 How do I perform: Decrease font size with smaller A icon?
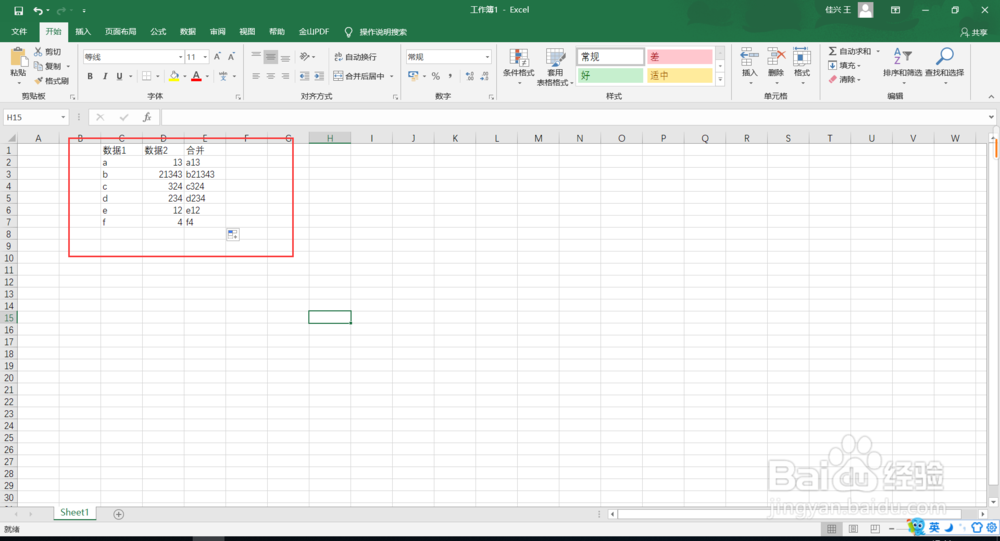coord(232,57)
